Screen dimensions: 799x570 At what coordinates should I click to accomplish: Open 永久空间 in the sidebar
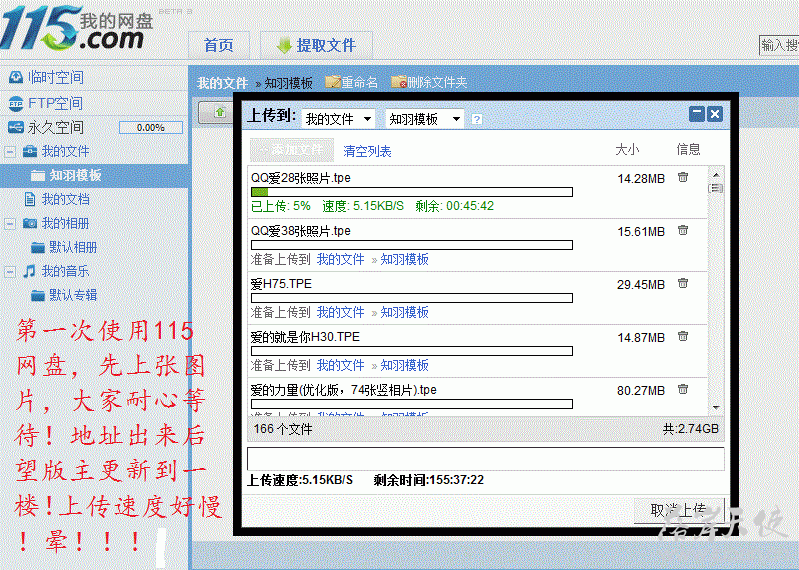(56, 127)
